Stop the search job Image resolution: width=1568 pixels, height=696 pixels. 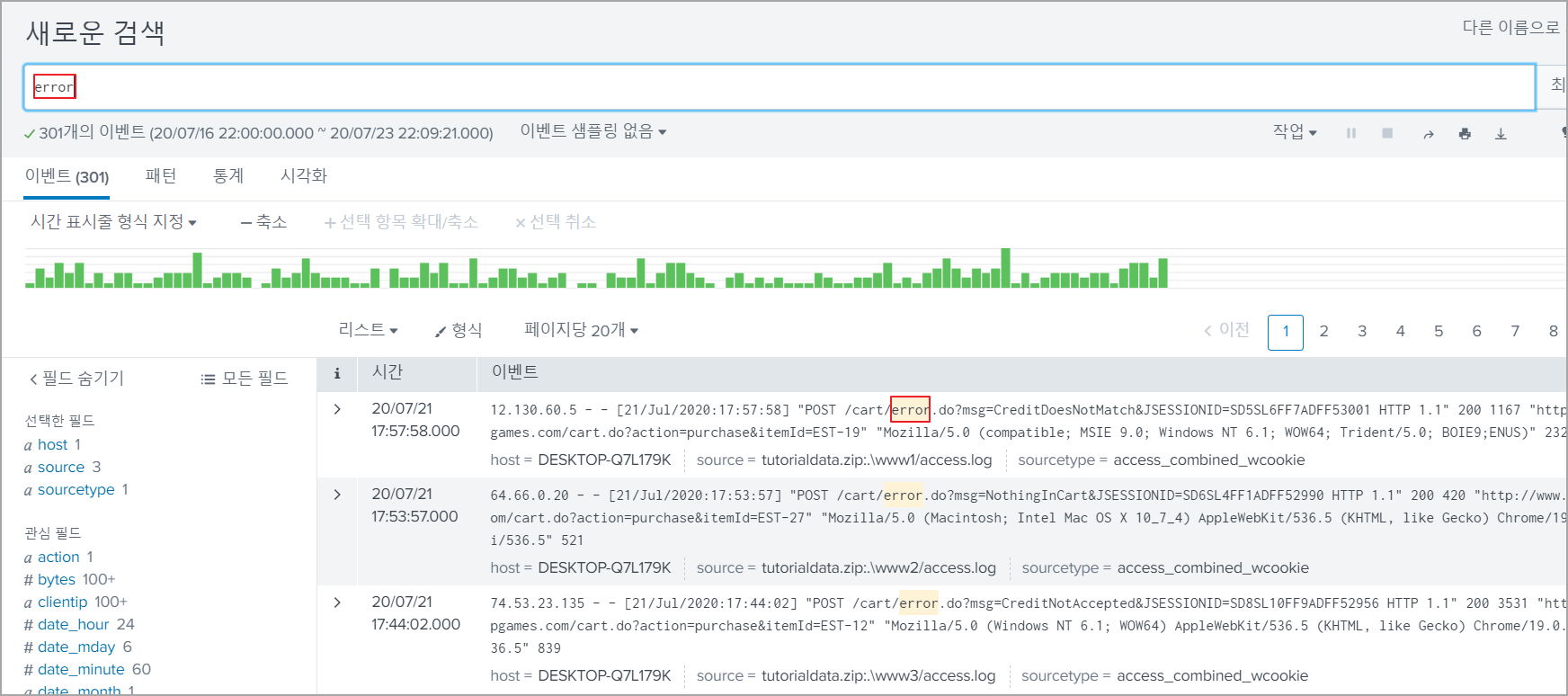(1387, 133)
